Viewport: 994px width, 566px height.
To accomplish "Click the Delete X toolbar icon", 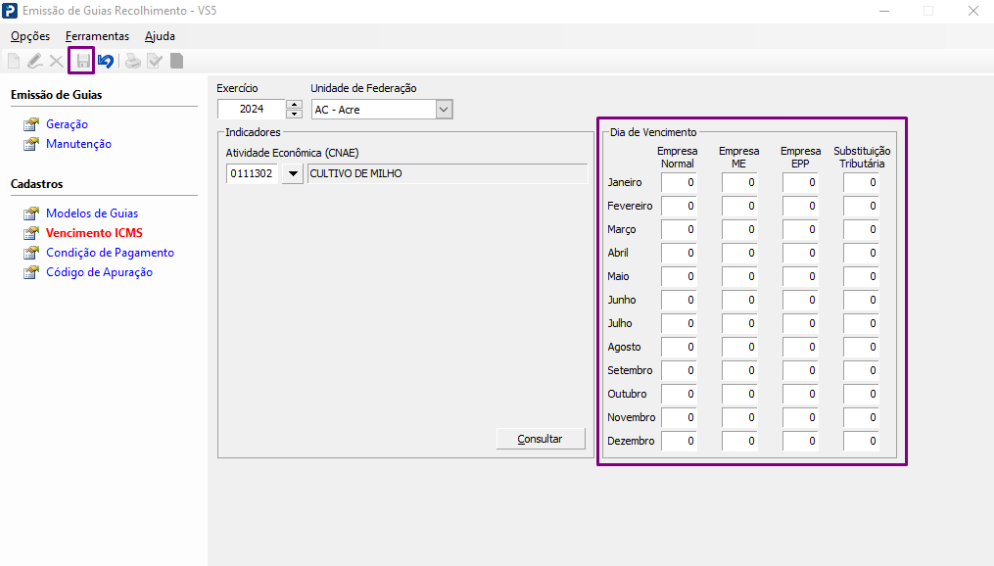I will tap(56, 61).
